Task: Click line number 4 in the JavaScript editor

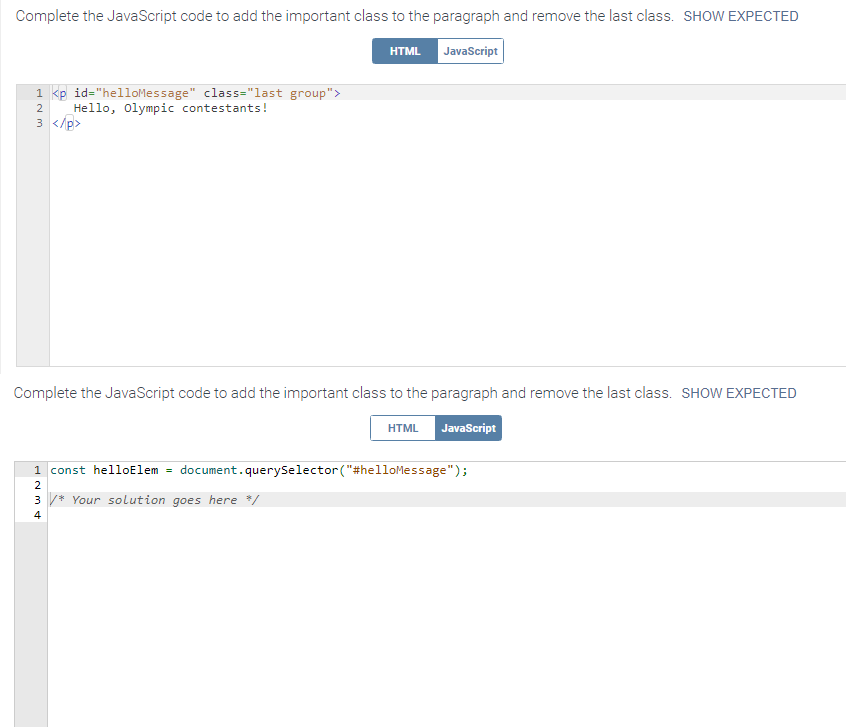Action: pos(37,514)
